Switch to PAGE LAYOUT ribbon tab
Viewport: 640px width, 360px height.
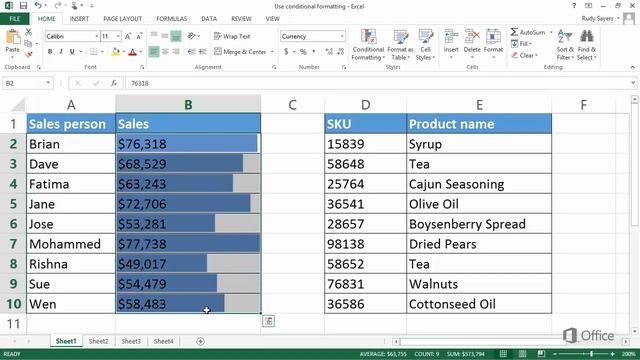[122, 19]
